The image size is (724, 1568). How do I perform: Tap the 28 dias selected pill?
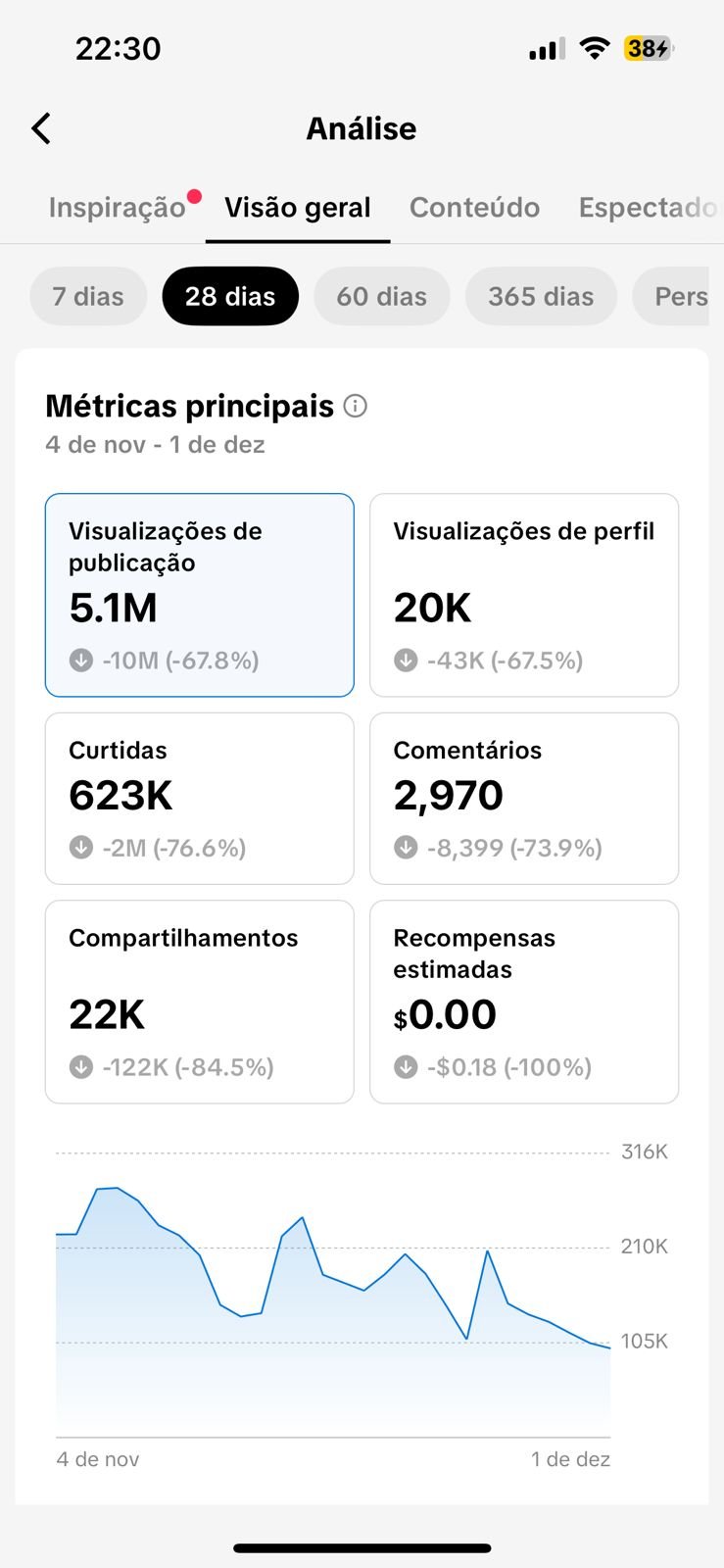click(x=230, y=296)
